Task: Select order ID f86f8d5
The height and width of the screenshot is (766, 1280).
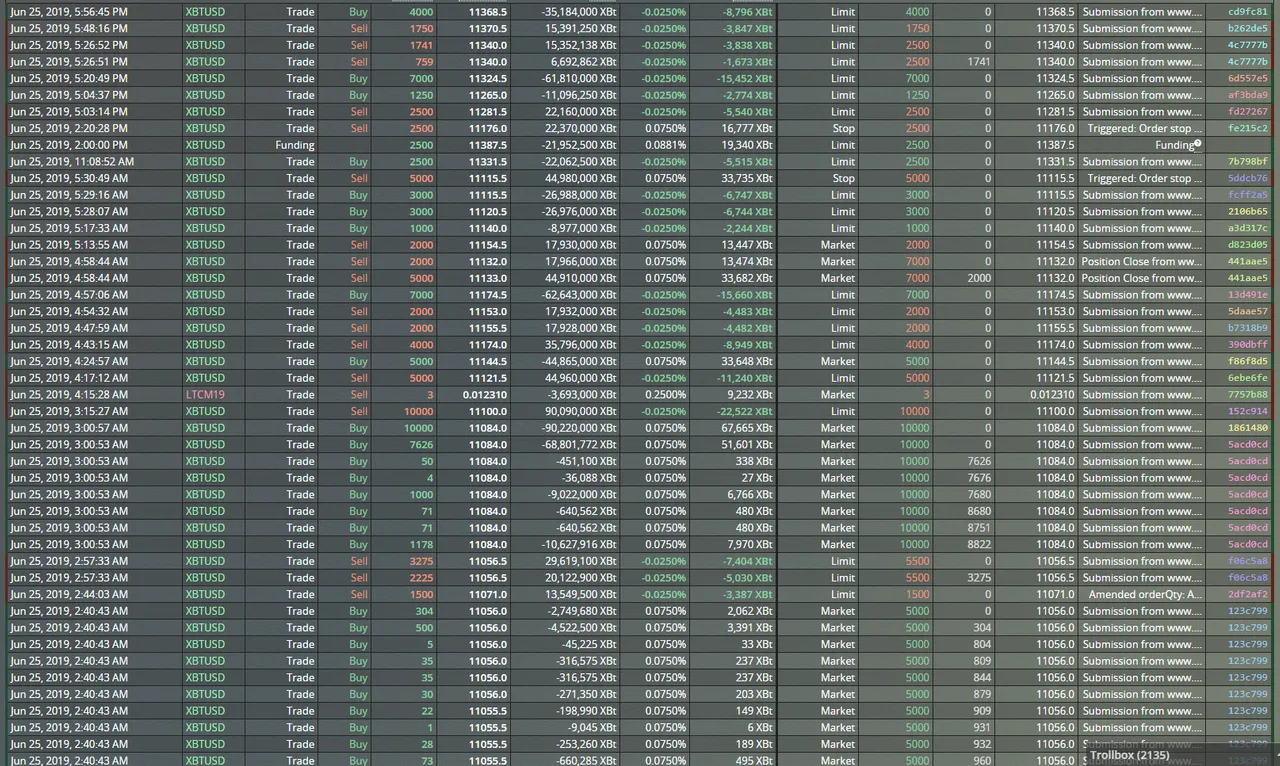Action: [x=1247, y=361]
